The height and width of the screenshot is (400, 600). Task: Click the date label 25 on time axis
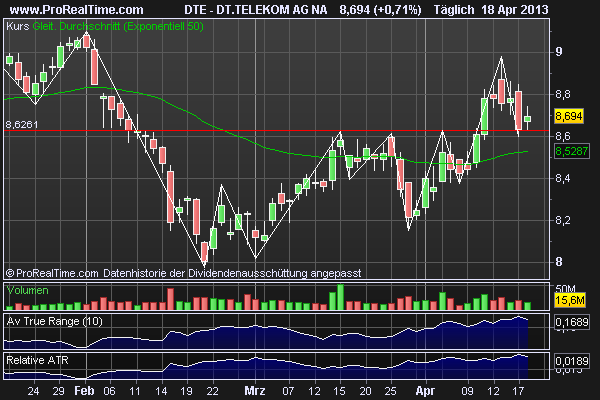(x=391, y=391)
